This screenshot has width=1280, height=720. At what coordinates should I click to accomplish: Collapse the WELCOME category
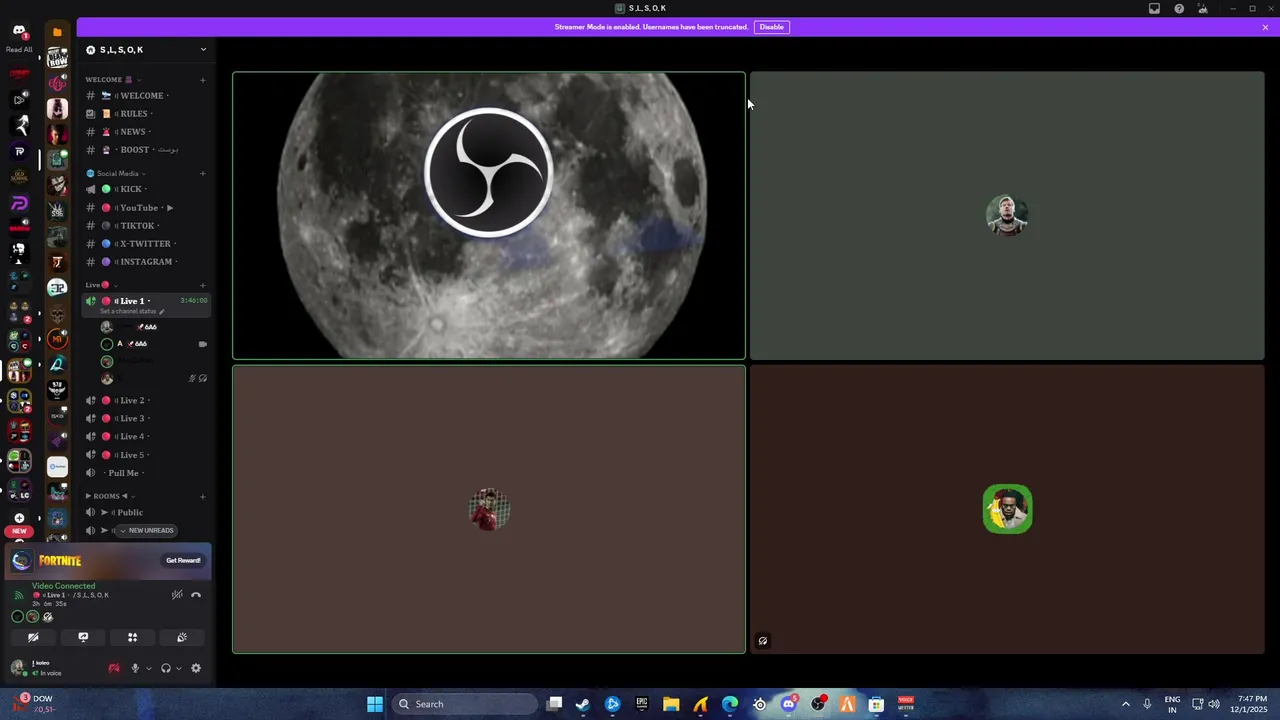click(x=113, y=80)
